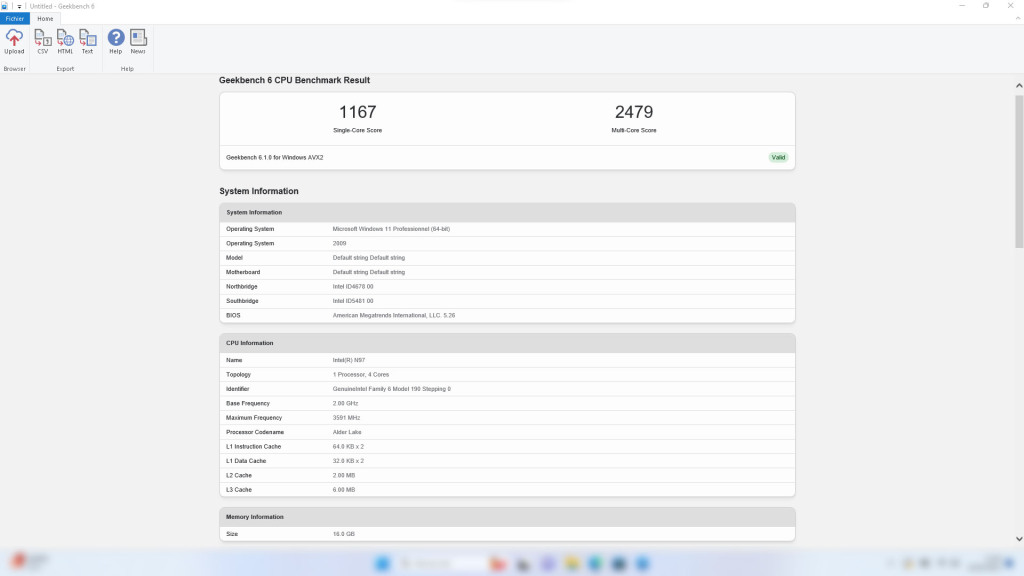
Task: Click the System Information section heading
Action: point(259,191)
